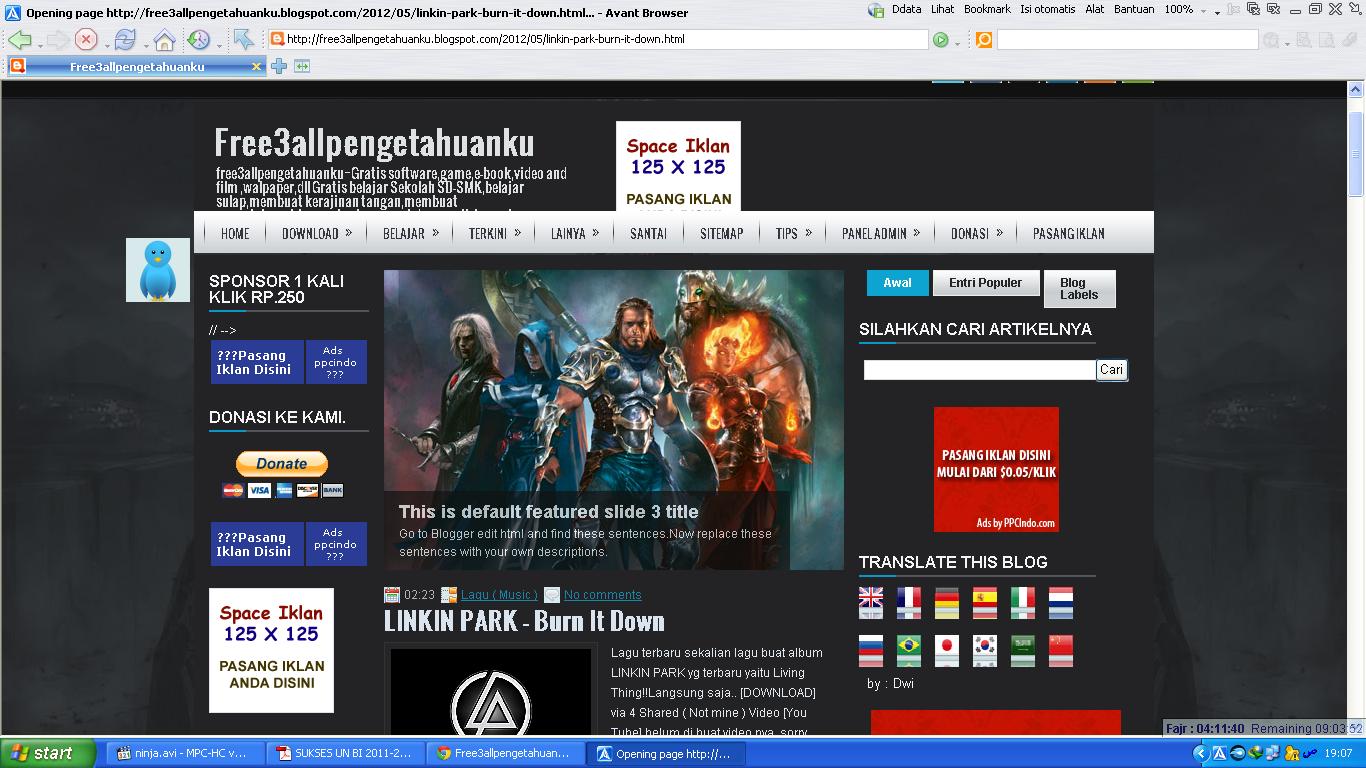Translate blog using the Spanish flag
The height and width of the screenshot is (768, 1366).
click(x=985, y=603)
